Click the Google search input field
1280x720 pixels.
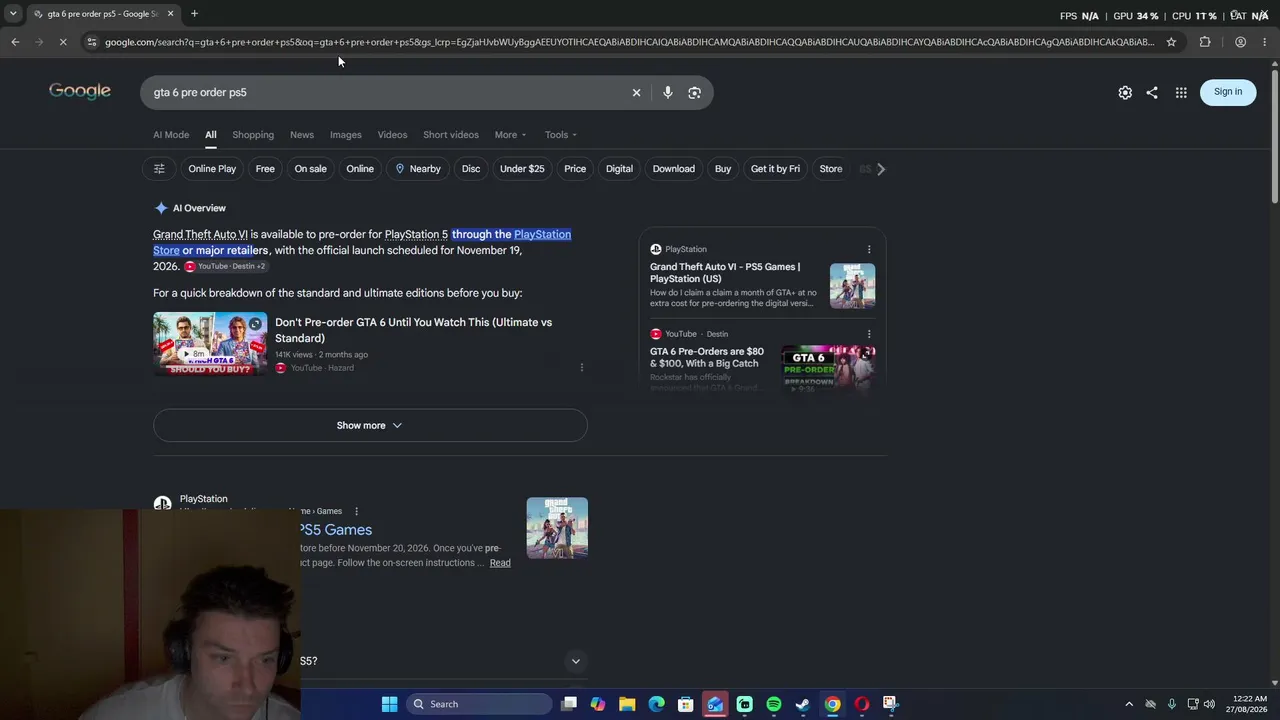coord(385,92)
